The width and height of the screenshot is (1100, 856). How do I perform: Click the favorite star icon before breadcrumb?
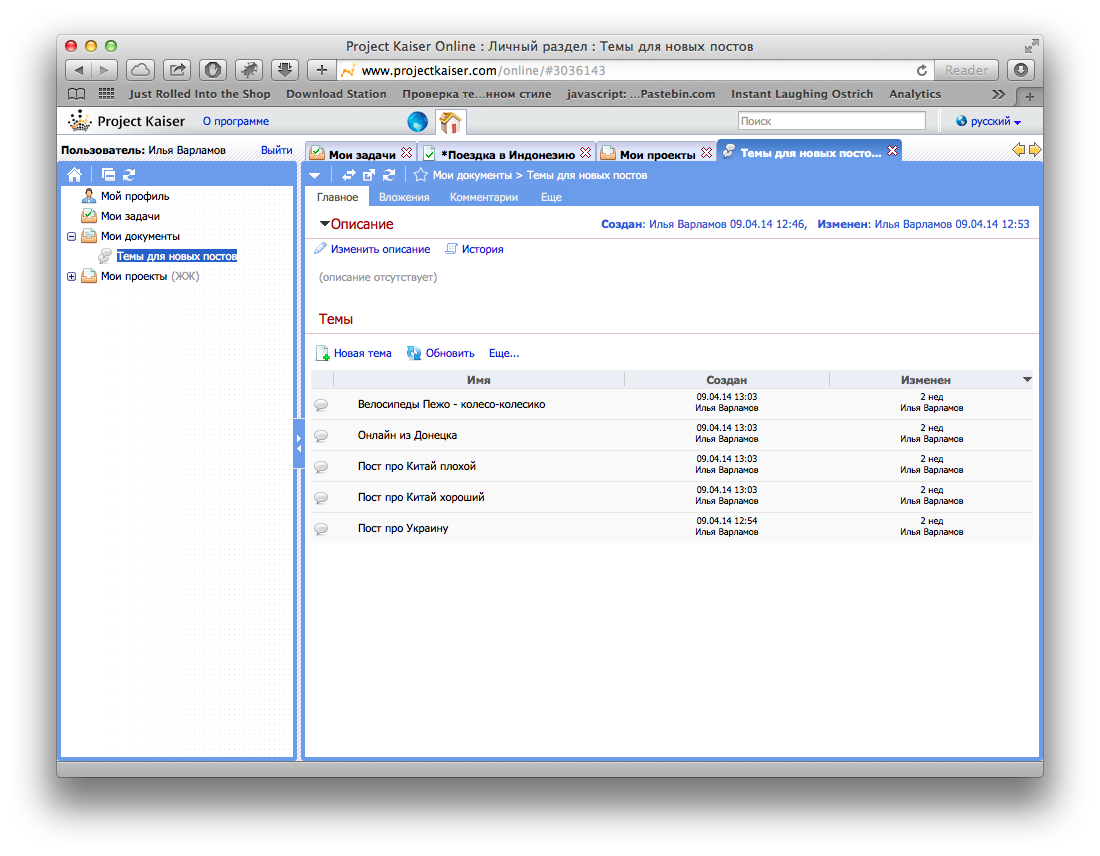pyautogui.click(x=420, y=175)
